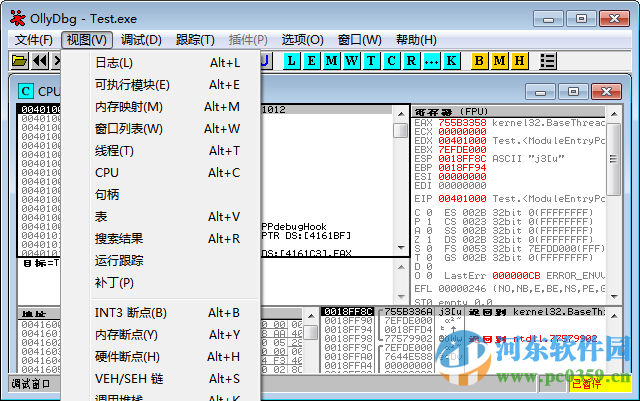Image resolution: width=640 pixels, height=401 pixels.
Task: Open Run trace dots toolbar button
Action: [431, 61]
